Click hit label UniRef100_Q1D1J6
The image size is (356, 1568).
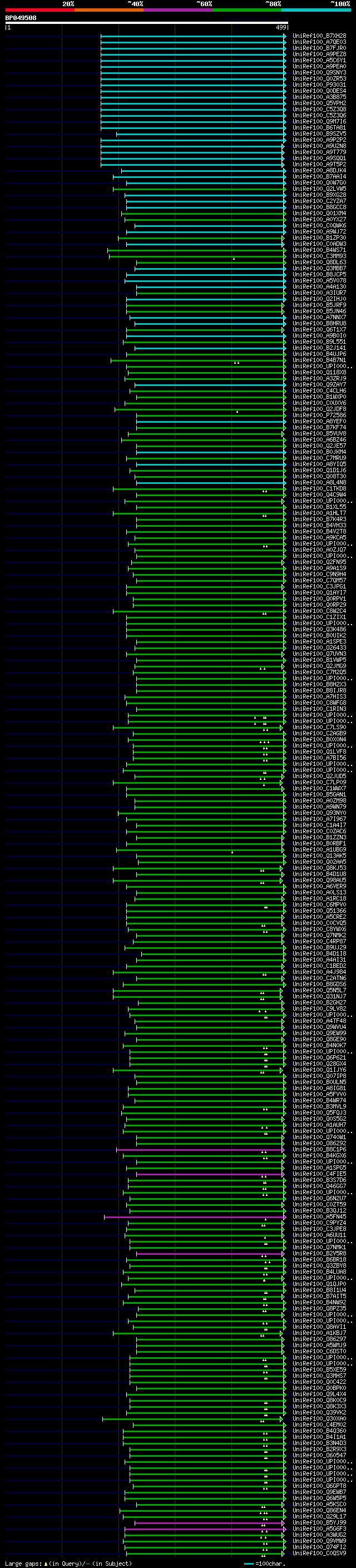(319, 470)
